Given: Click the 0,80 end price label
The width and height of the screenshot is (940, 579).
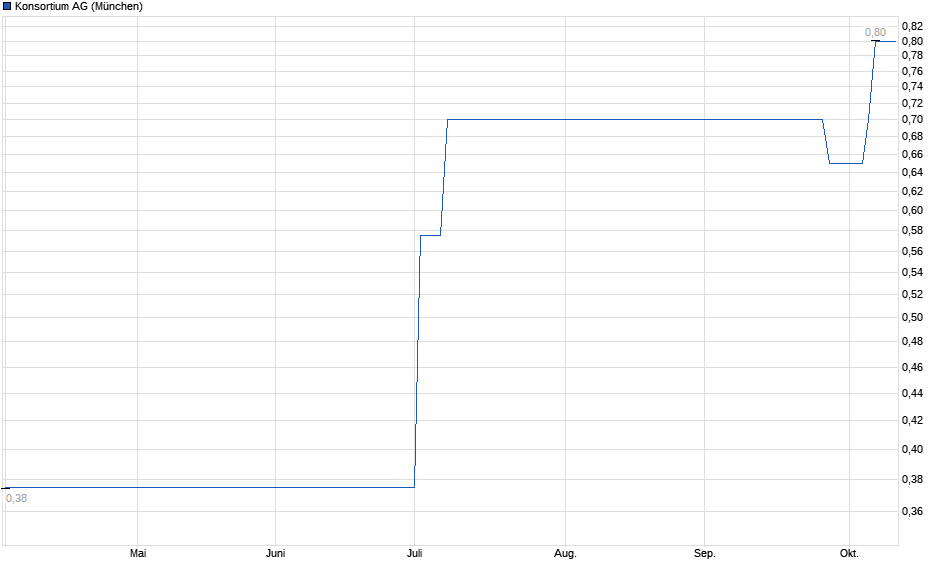Looking at the screenshot, I should coord(875,32).
